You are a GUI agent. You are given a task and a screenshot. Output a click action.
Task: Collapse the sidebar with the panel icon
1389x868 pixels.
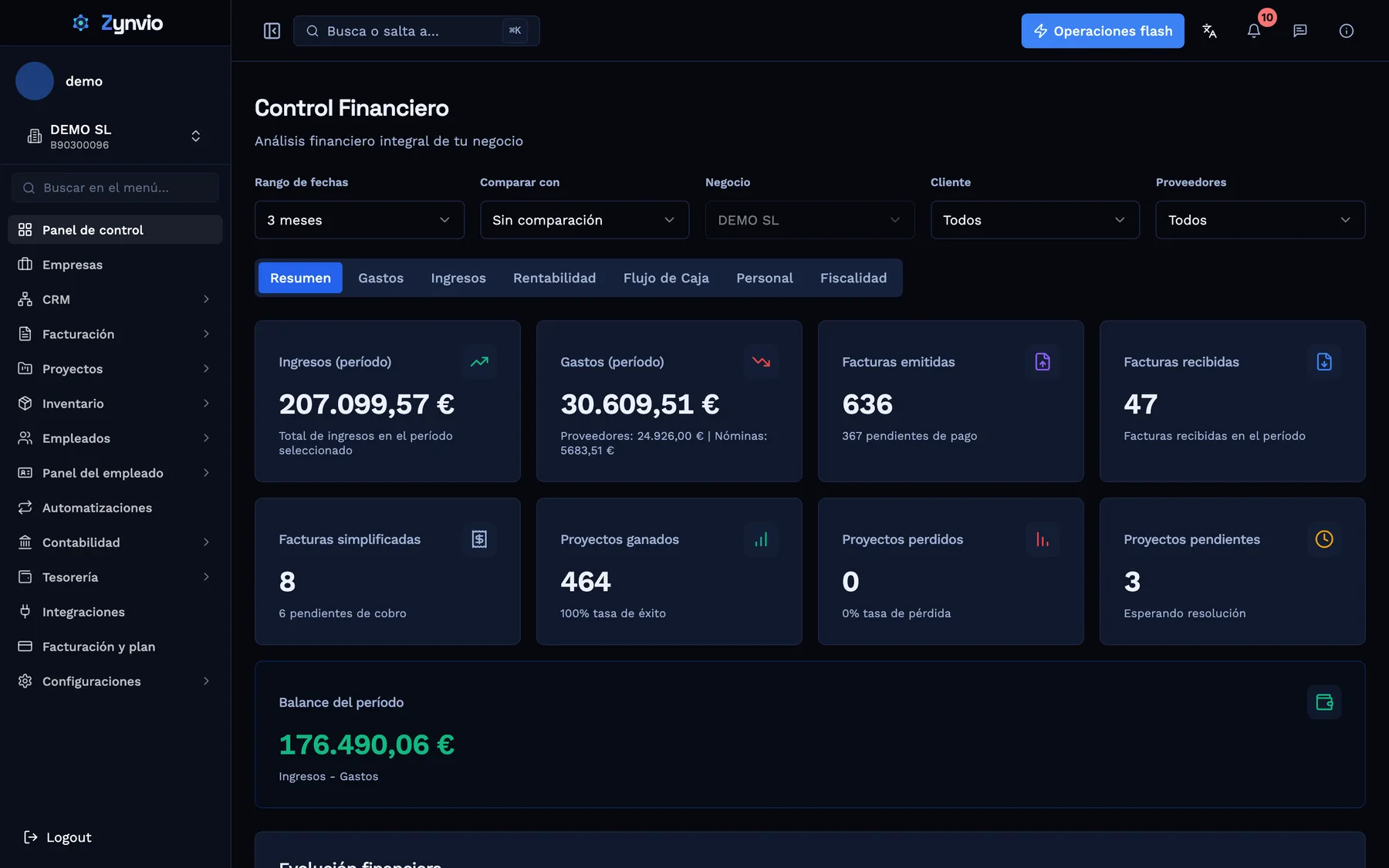click(272, 31)
